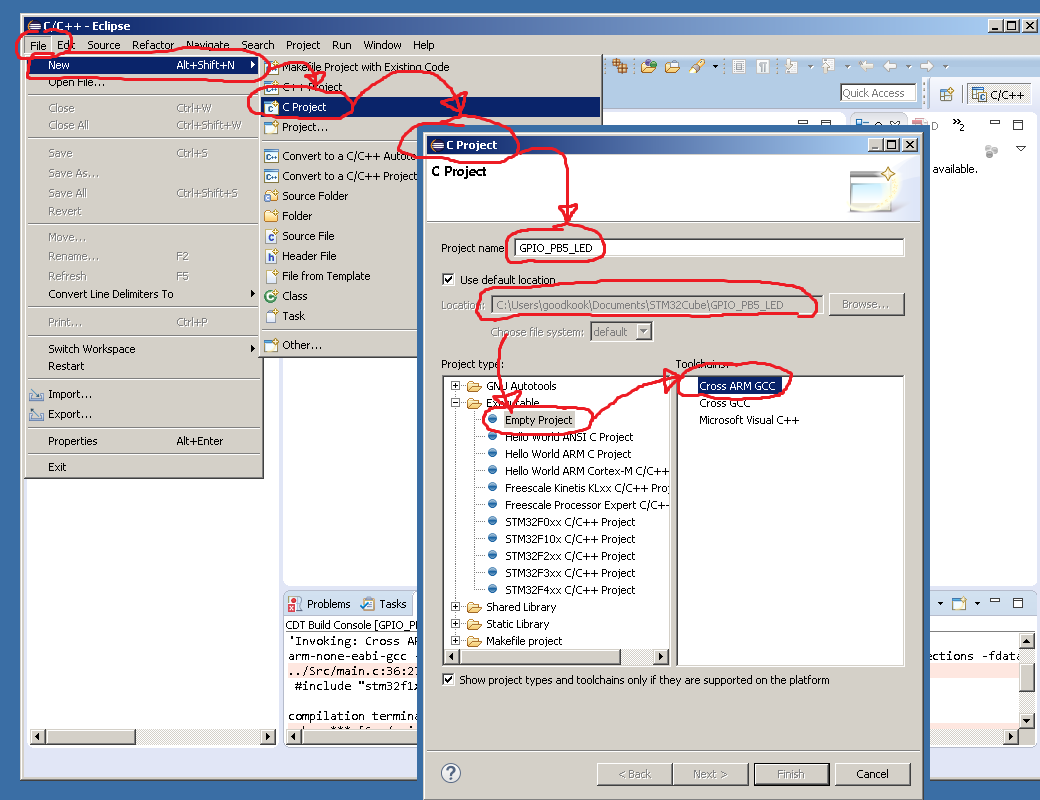The image size is (1040, 800).
Task: Uncheck Use default location checkbox
Action: (448, 279)
